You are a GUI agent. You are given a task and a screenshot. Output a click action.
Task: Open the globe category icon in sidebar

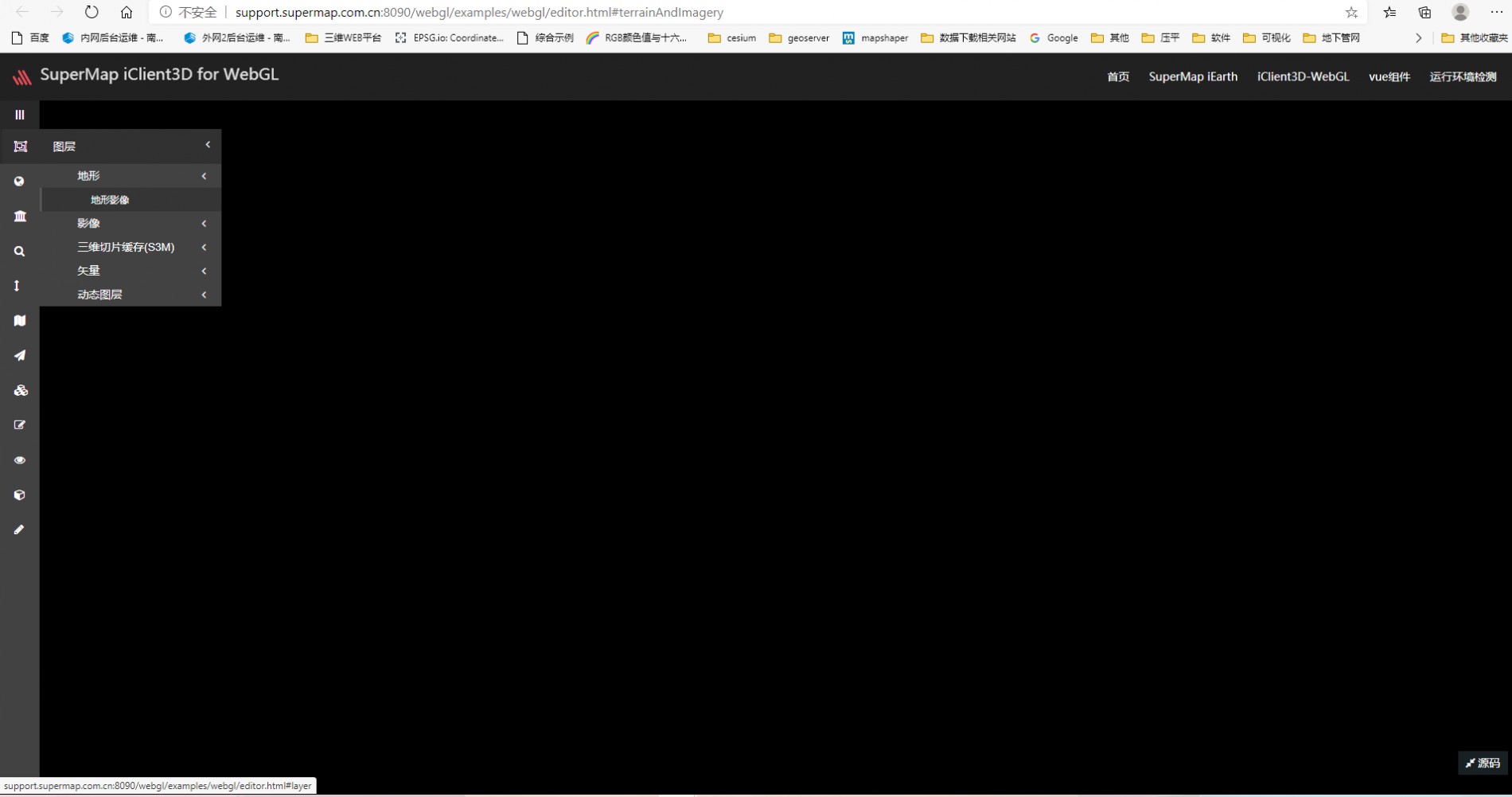tap(20, 182)
